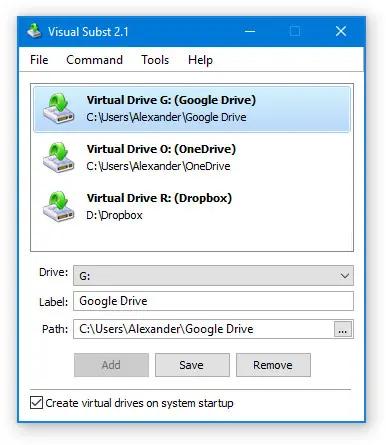
Task: Click the grayed Add button
Action: [111, 365]
